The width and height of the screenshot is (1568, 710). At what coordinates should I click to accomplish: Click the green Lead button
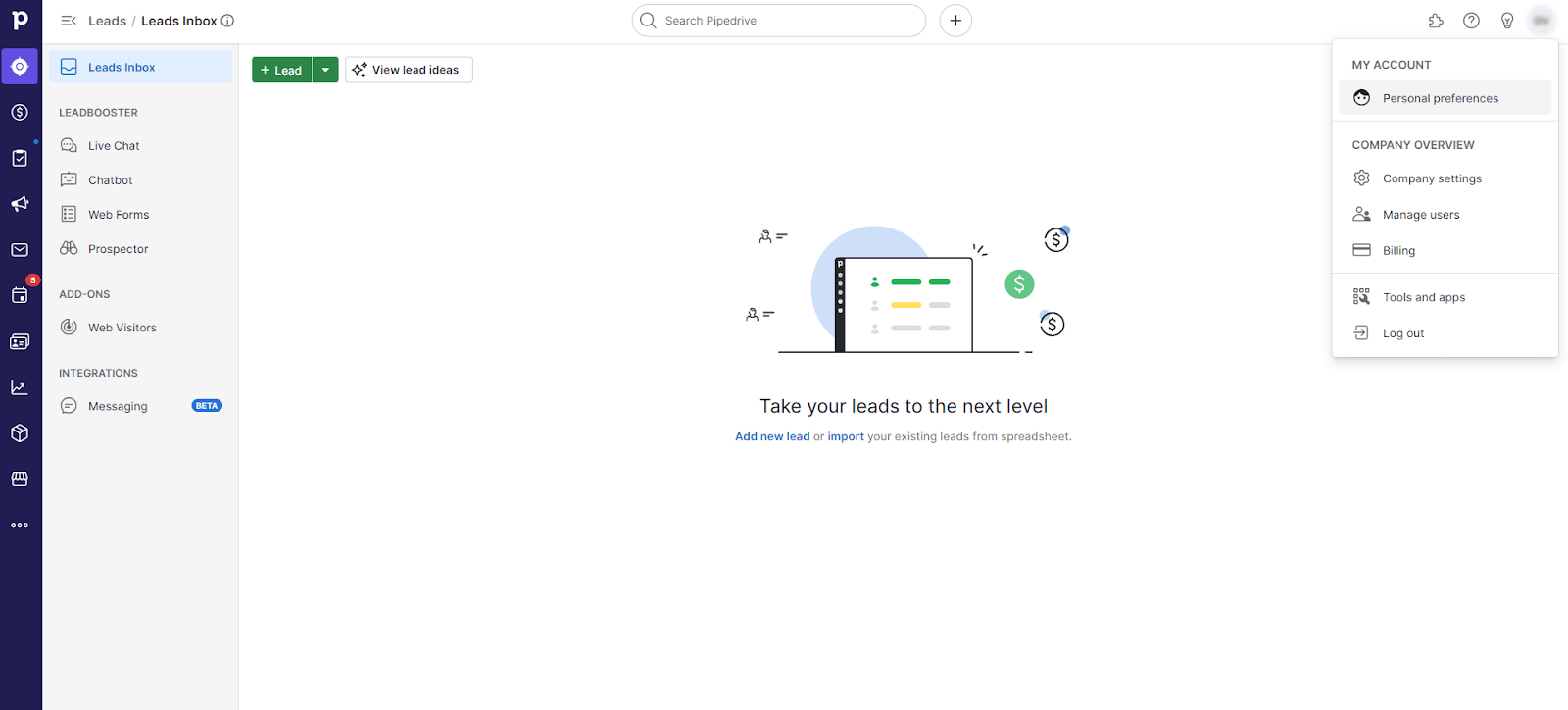(282, 70)
